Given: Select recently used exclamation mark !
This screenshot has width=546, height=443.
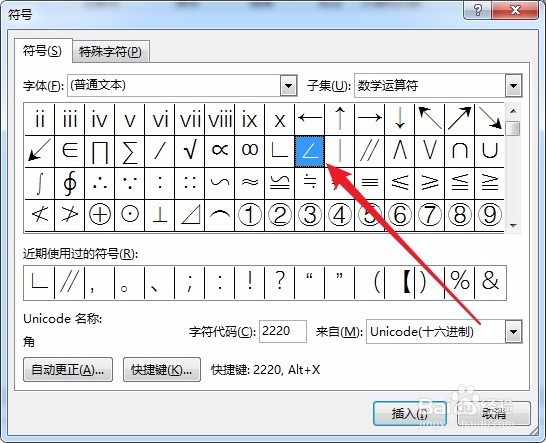Looking at the screenshot, I should click(x=250, y=282).
